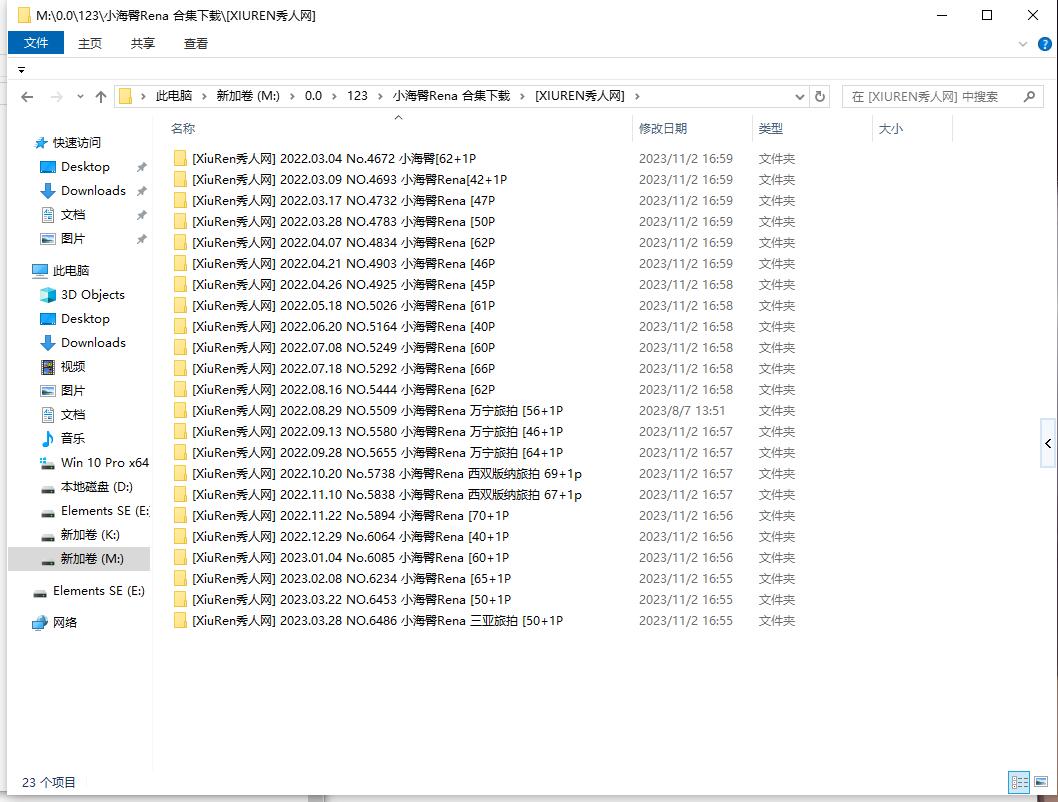Select the Win 10 Pro x64 drive

click(x=104, y=463)
